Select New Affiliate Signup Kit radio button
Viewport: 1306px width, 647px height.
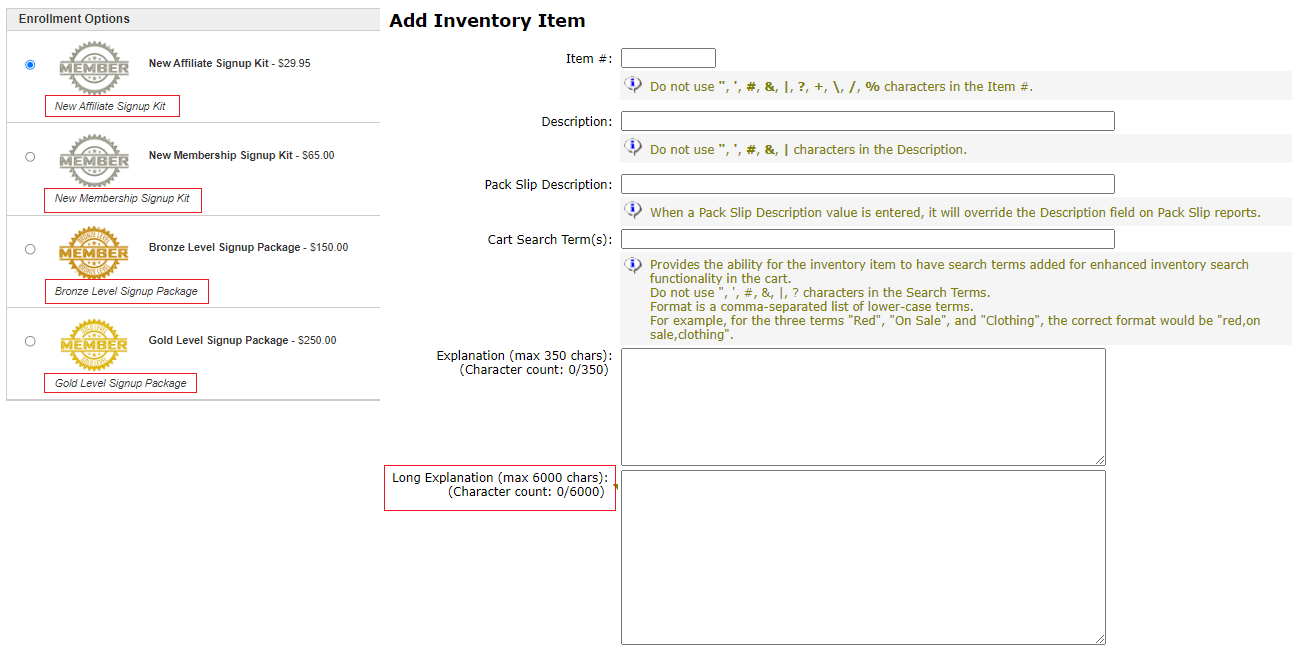(x=30, y=65)
